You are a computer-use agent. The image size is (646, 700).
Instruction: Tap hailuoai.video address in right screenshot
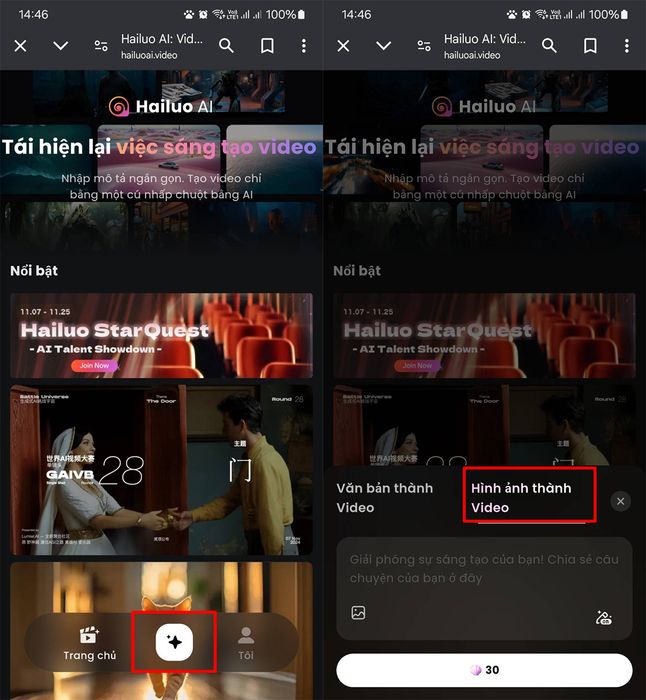(x=472, y=55)
